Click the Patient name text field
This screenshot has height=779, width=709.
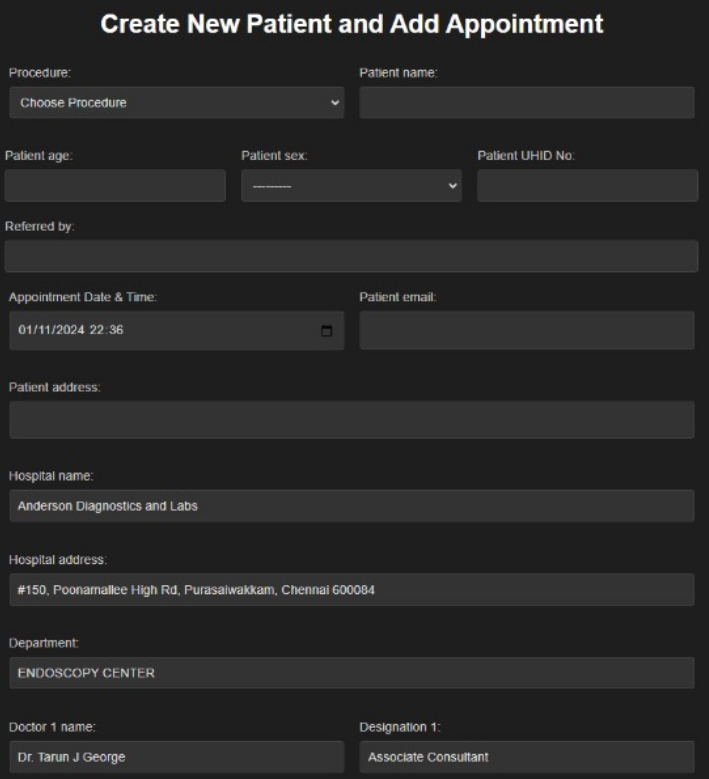[526, 103]
